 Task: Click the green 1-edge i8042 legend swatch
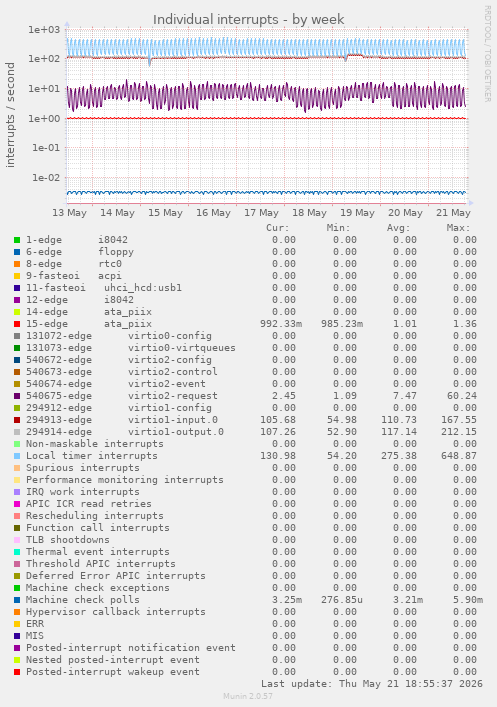17,240
